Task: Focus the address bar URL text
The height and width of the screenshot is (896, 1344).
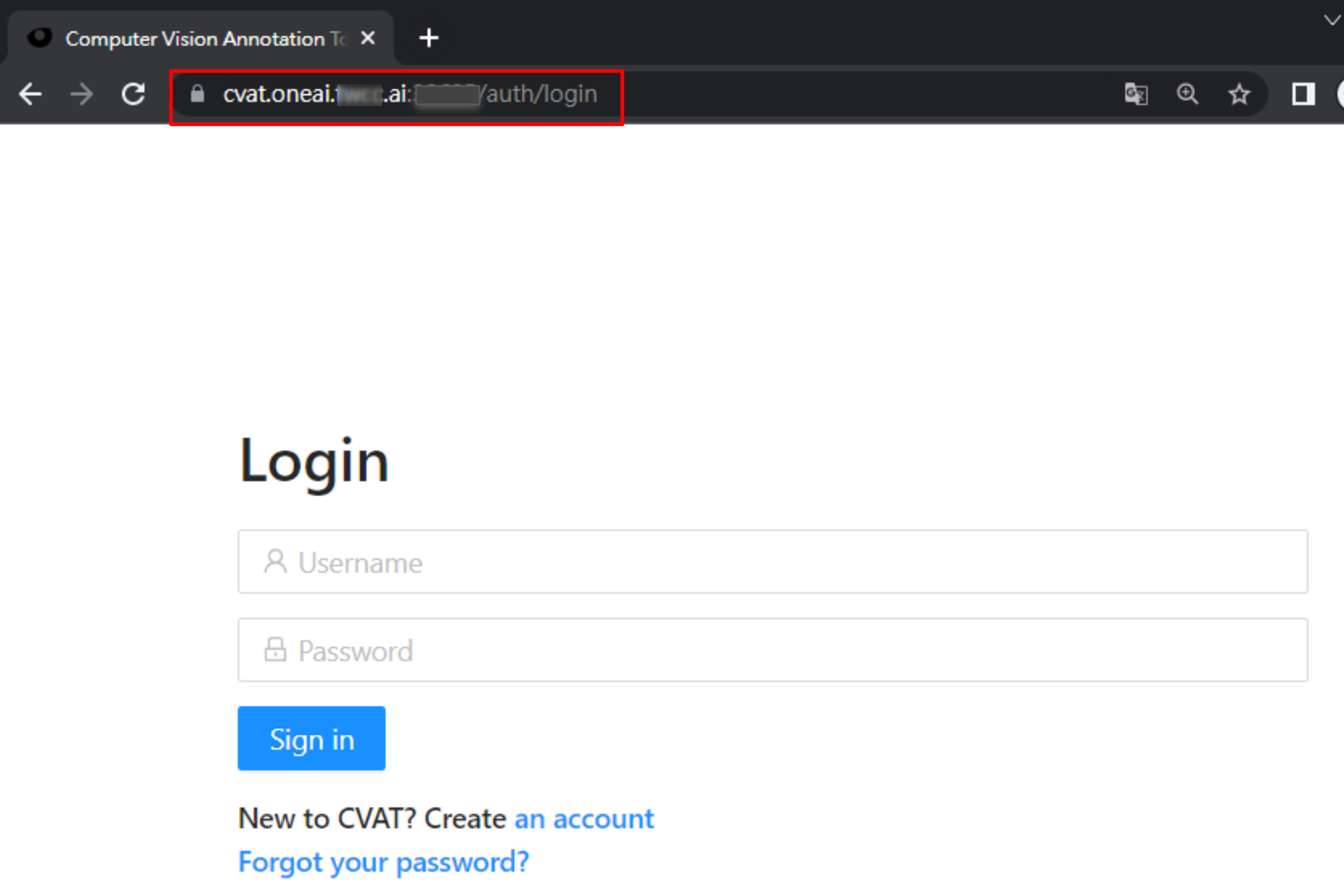Action: tap(410, 94)
